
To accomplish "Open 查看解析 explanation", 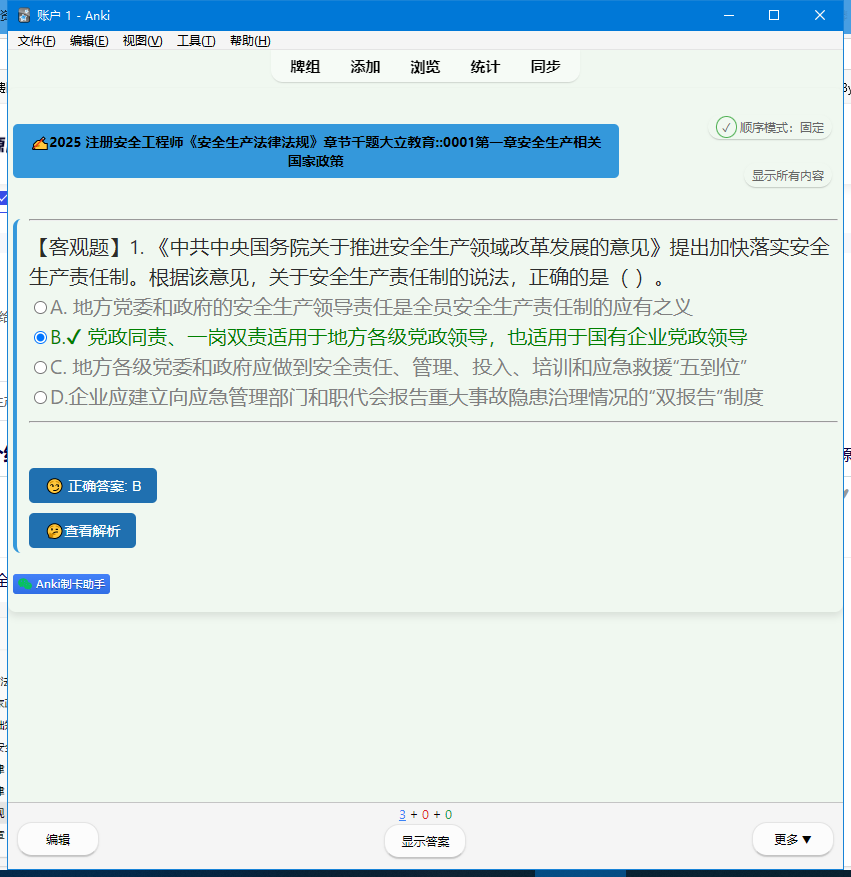I will pos(82,530).
